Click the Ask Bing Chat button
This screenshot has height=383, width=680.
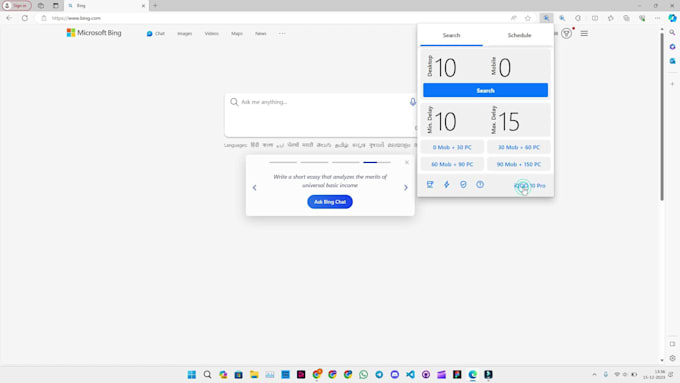[330, 202]
